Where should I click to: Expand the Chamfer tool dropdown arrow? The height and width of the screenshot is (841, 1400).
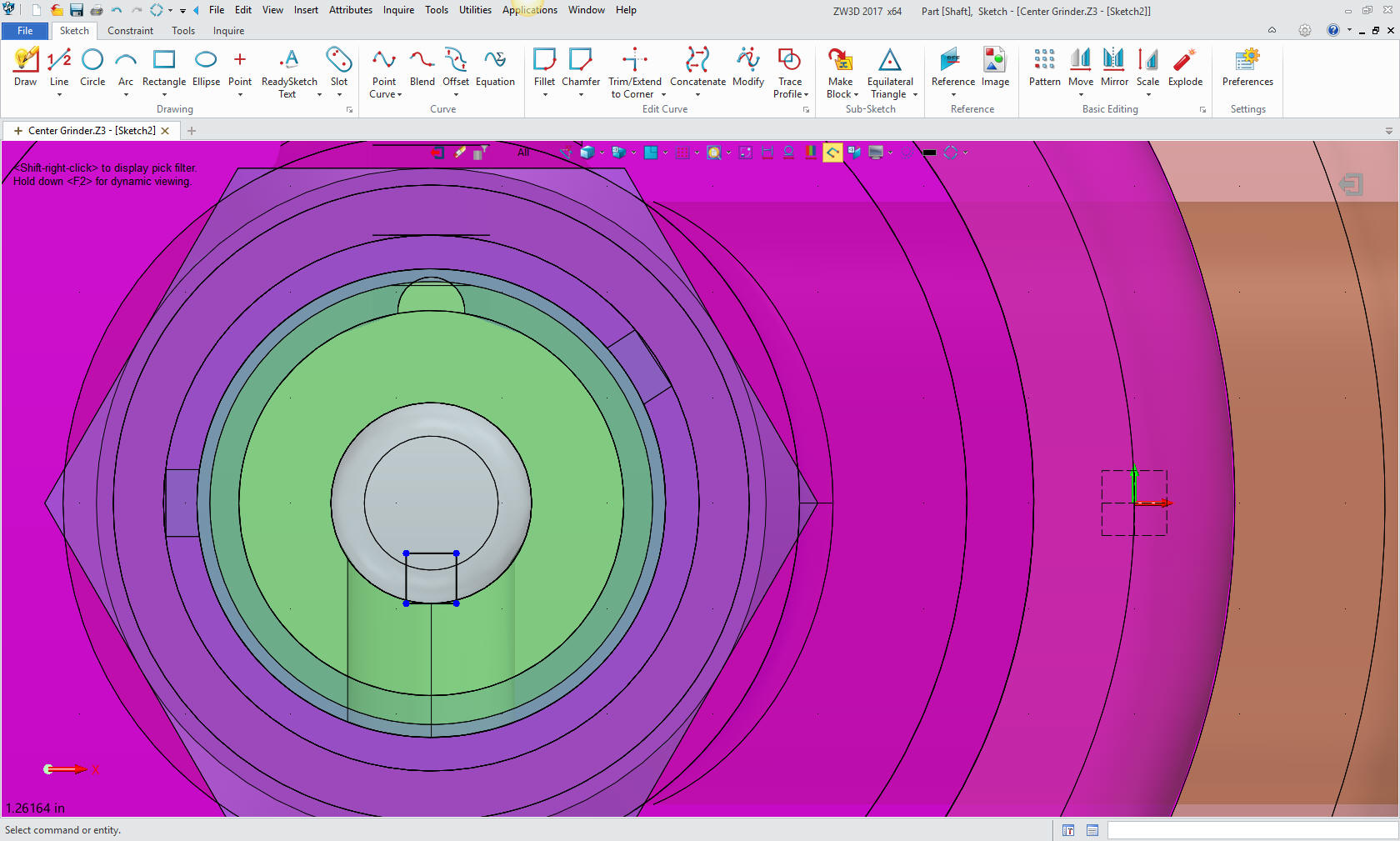(581, 95)
